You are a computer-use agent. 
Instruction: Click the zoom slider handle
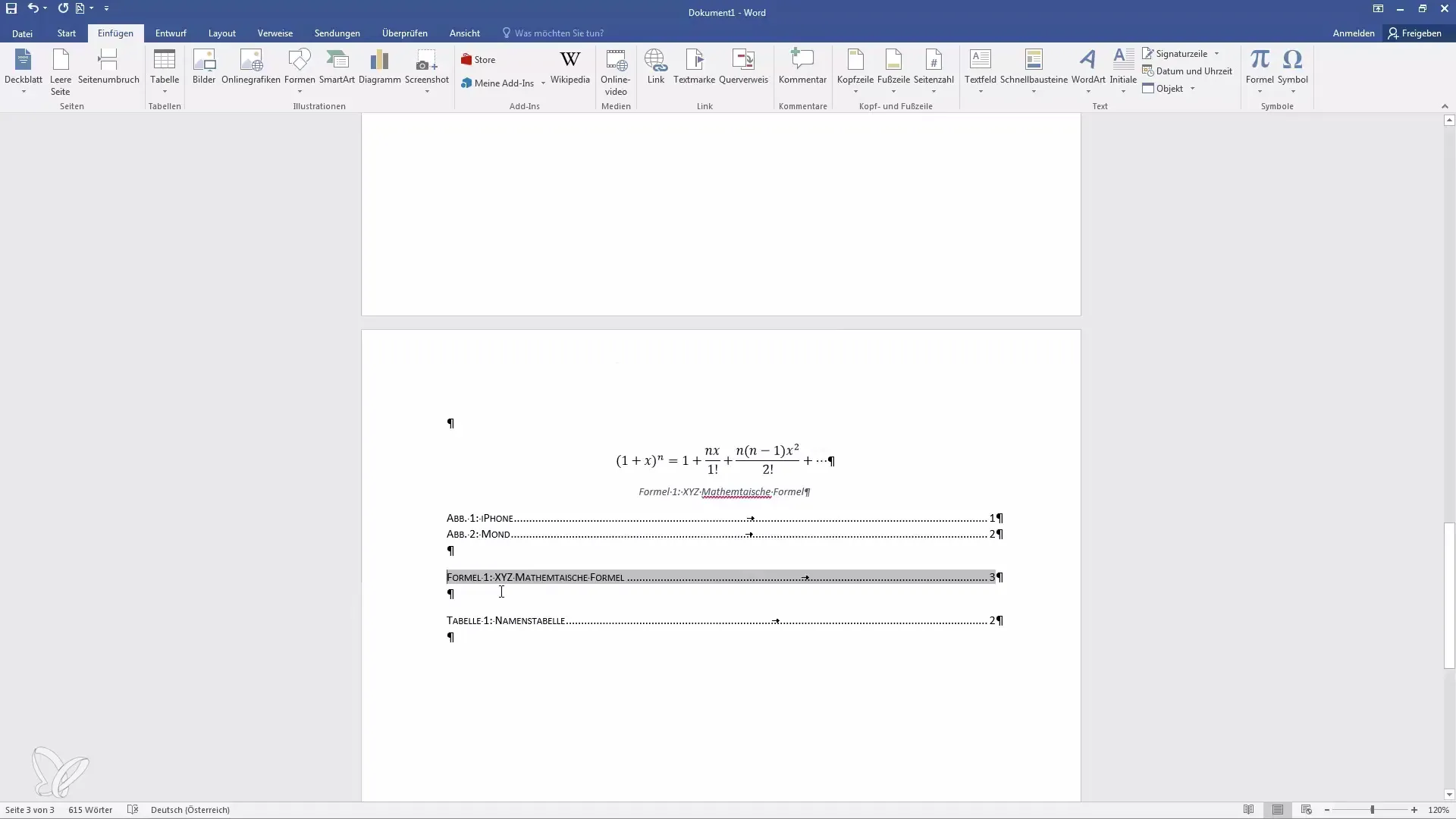coord(1372,810)
